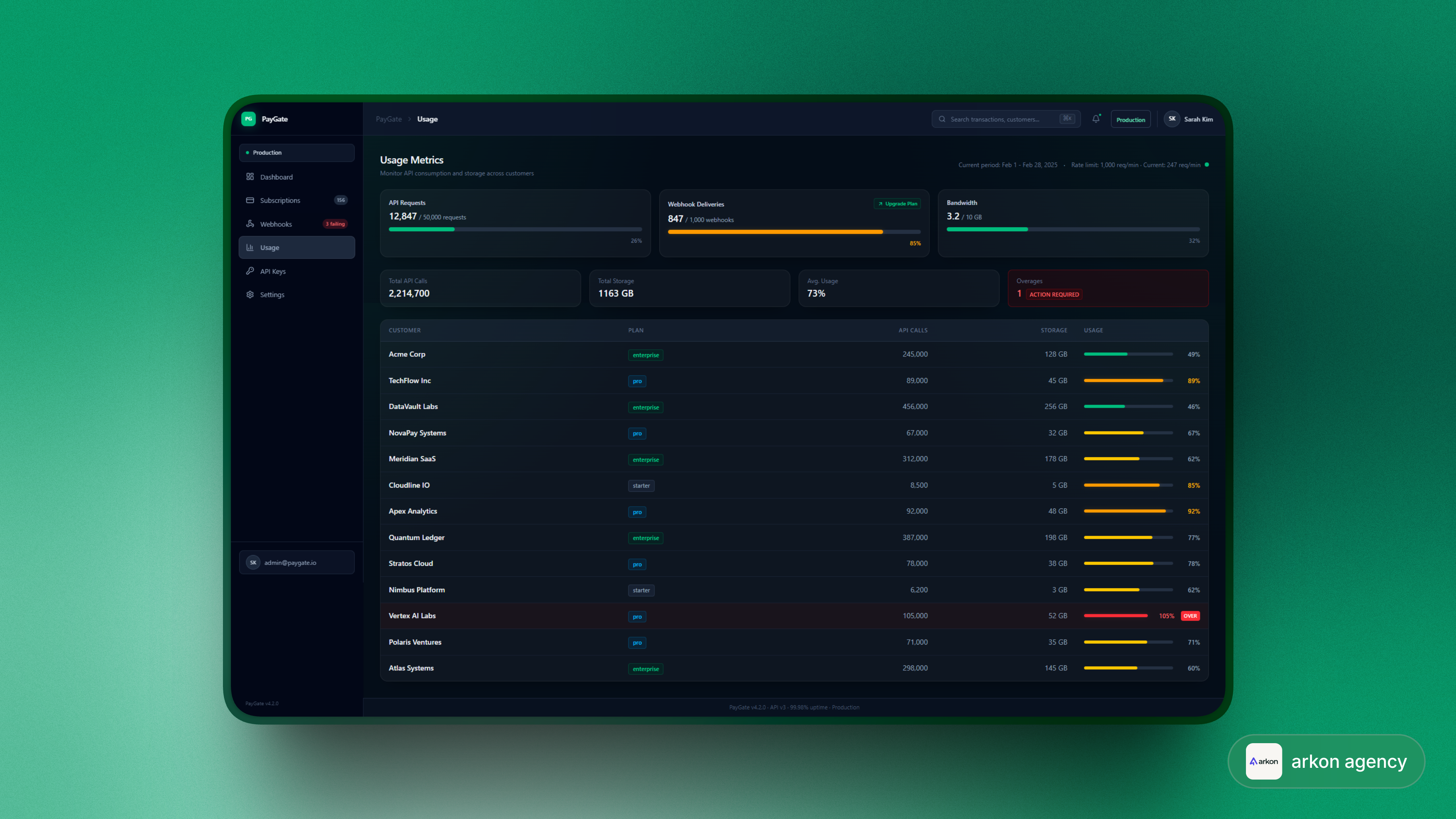Screen dimensions: 1456x819
Task: Select the Usage menu item
Action: coord(297,248)
